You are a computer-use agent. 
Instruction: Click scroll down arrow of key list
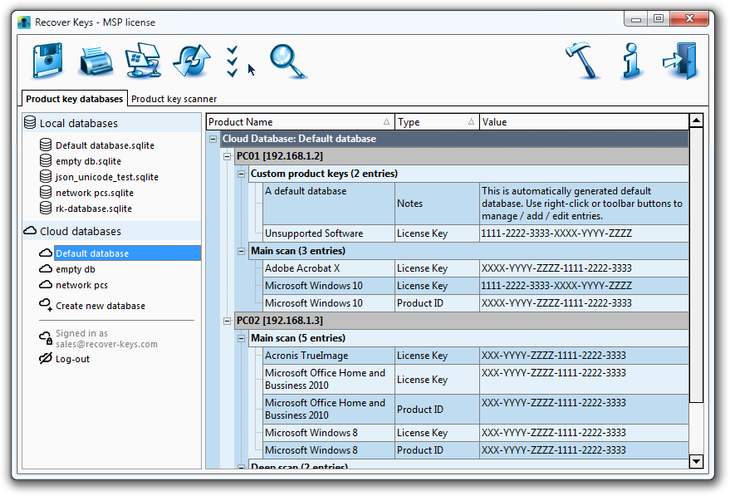[x=696, y=461]
